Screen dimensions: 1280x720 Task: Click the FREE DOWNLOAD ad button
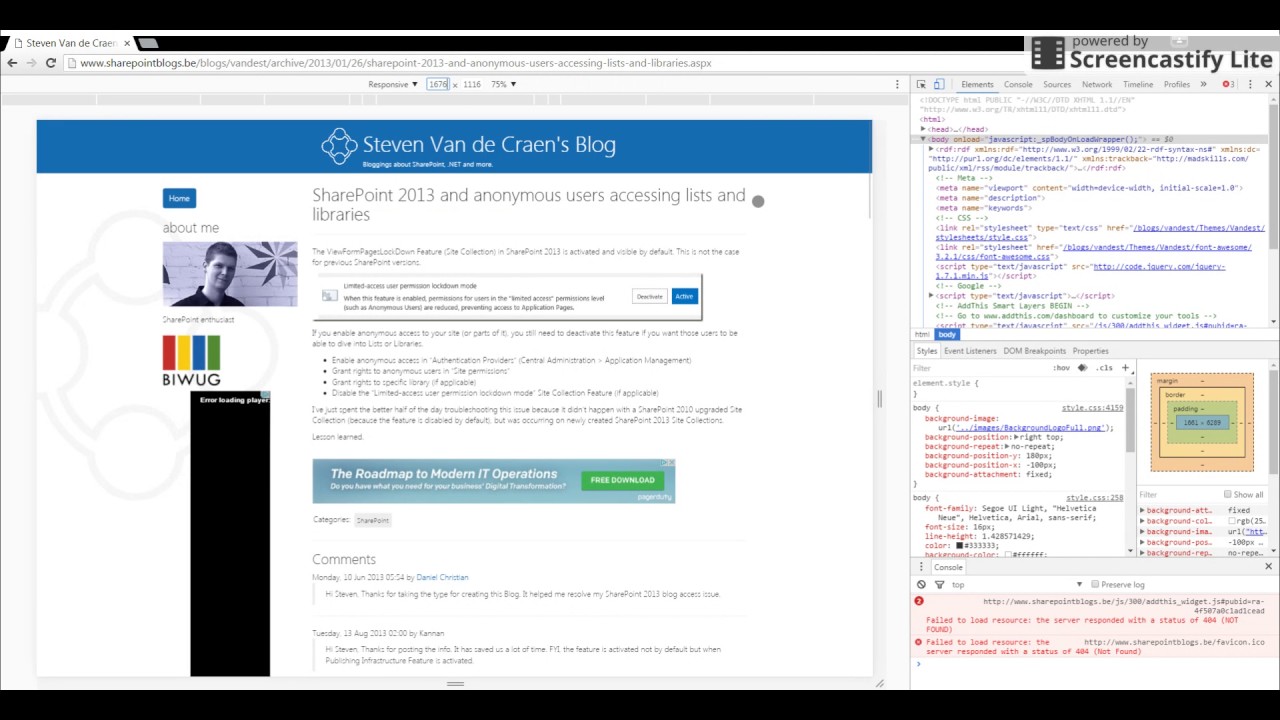tap(622, 480)
